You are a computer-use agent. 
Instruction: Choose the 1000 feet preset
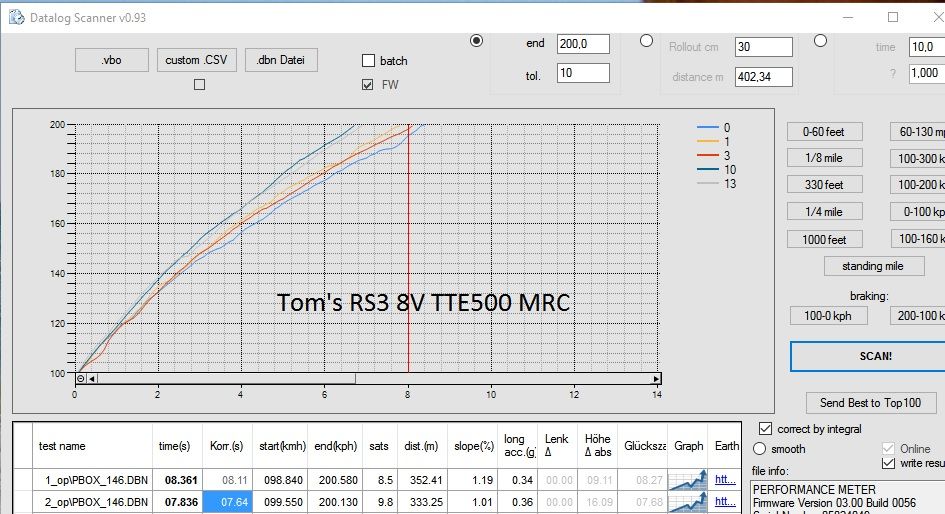click(x=824, y=240)
